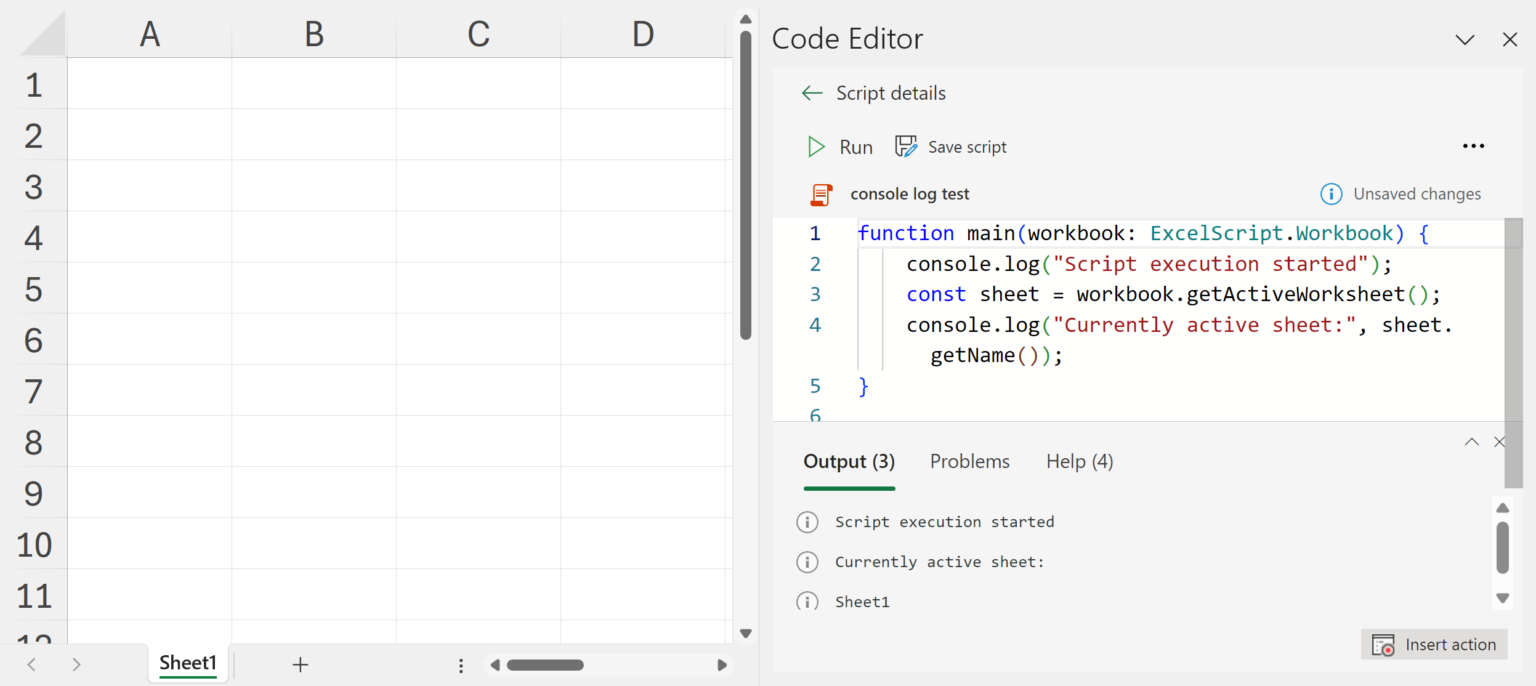Screen dimensions: 1536x686
Task: Click the previous sheet navigation arrow
Action: coord(31,664)
